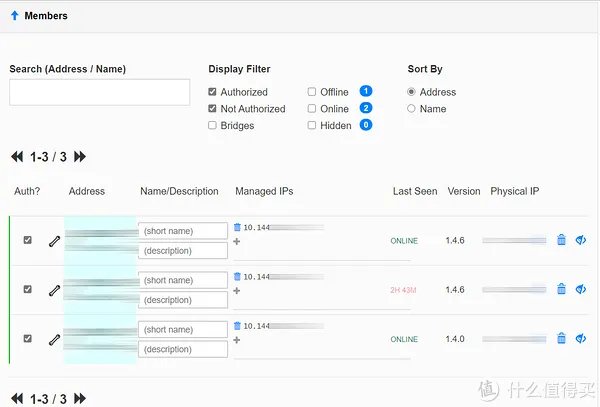The width and height of the screenshot is (600, 407).
Task: Deauthorize the second member checkbox
Action: pos(28,289)
